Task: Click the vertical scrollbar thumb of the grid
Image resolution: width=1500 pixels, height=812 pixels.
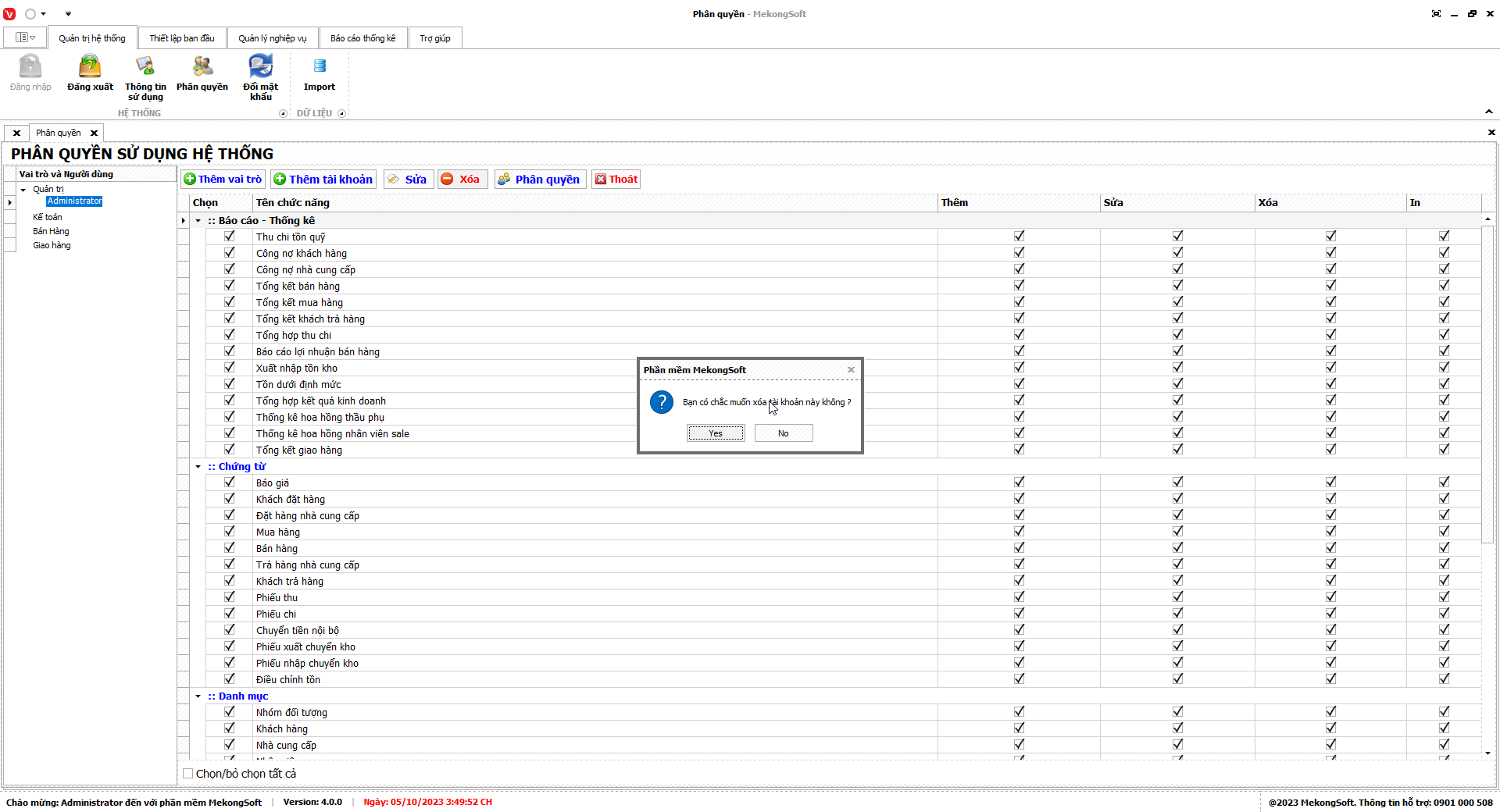Action: [1487, 383]
